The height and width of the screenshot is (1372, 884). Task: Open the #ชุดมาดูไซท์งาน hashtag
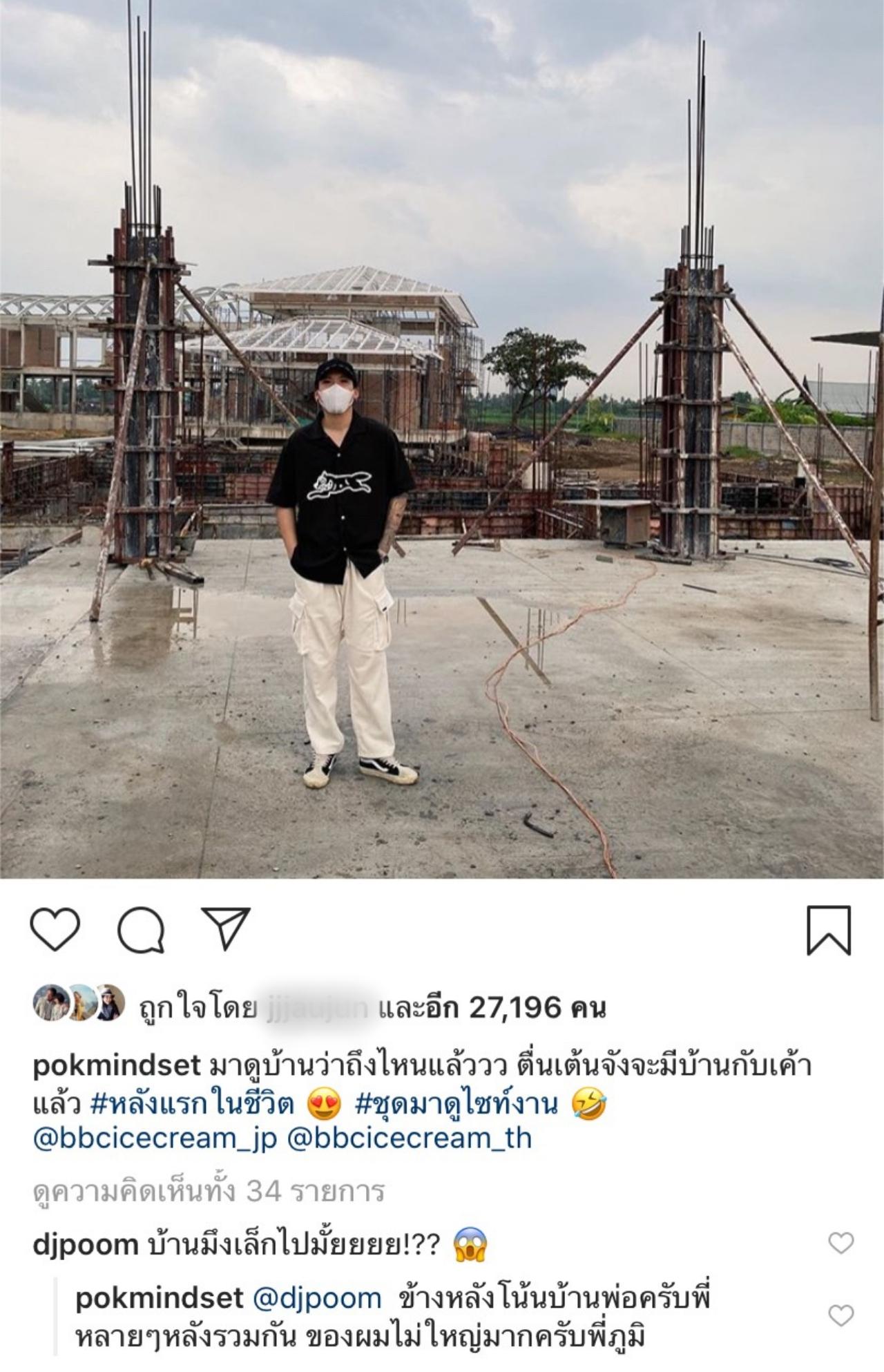[456, 1105]
